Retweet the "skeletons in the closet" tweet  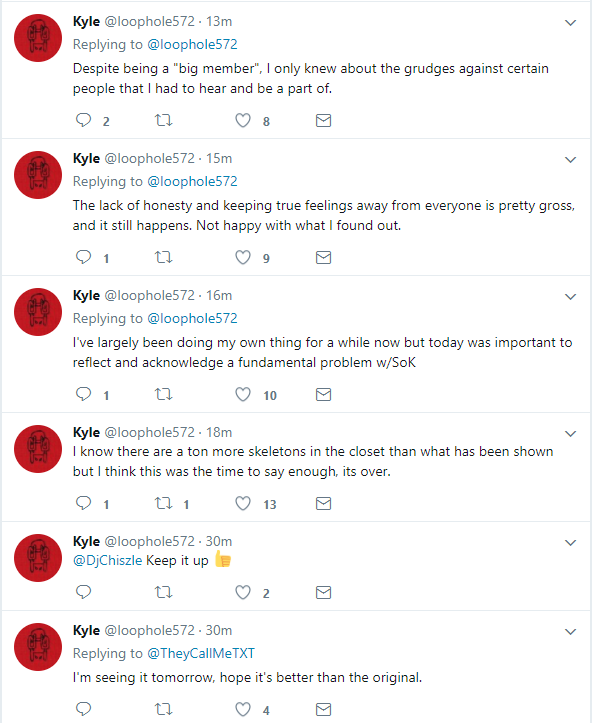pyautogui.click(x=163, y=503)
